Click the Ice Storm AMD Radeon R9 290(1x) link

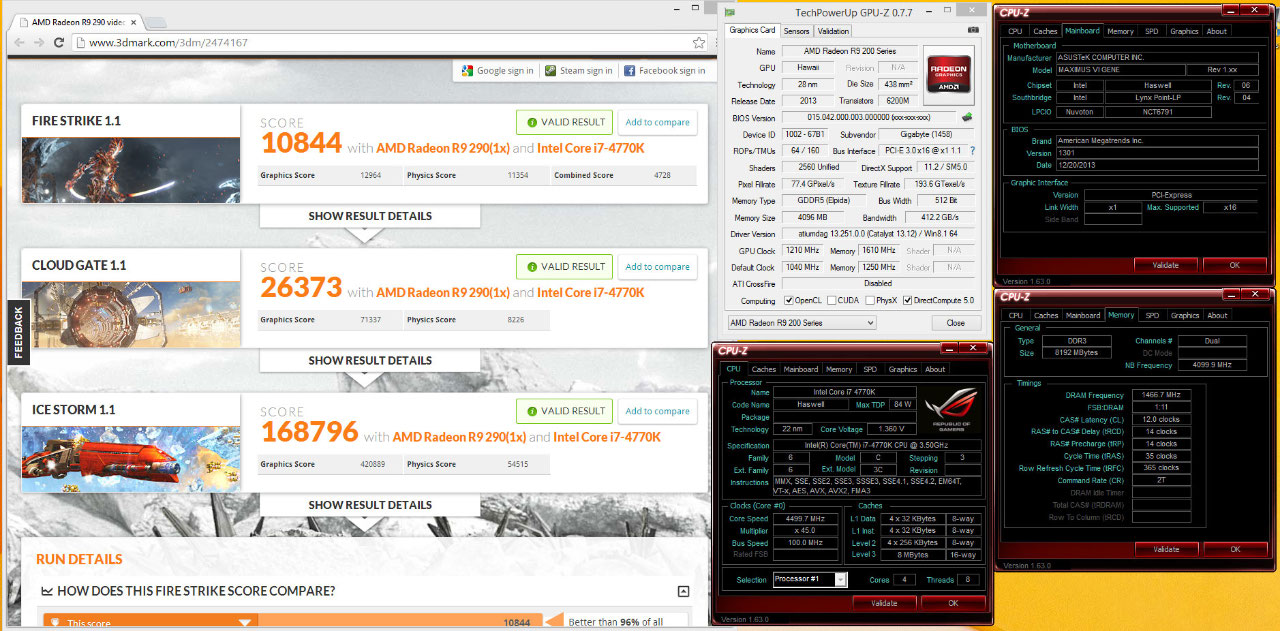click(458, 437)
